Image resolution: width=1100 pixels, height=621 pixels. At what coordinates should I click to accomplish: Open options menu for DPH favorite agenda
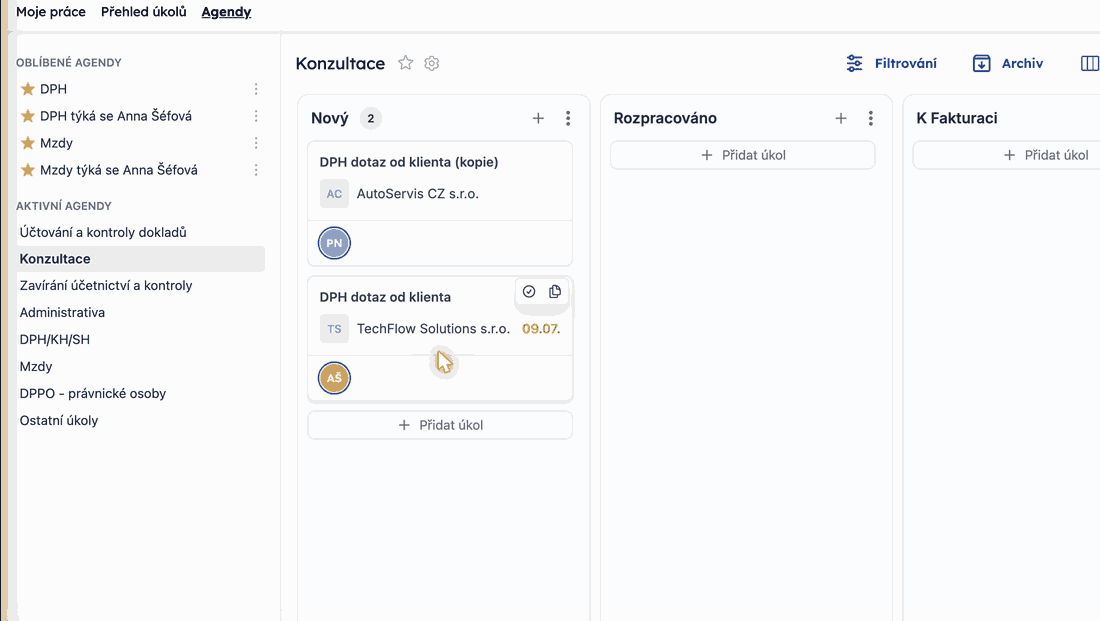[x=256, y=89]
